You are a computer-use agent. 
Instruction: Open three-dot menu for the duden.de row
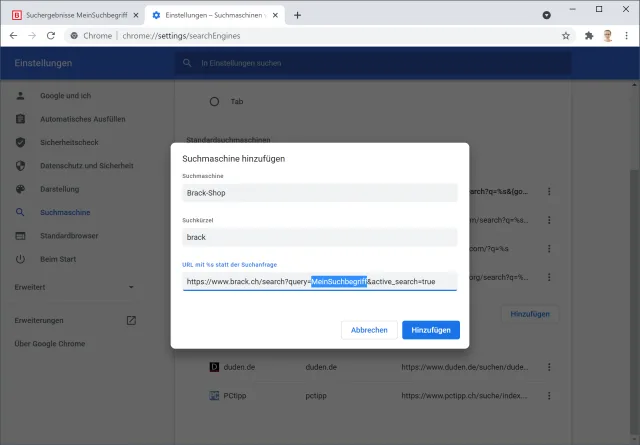pyautogui.click(x=548, y=367)
